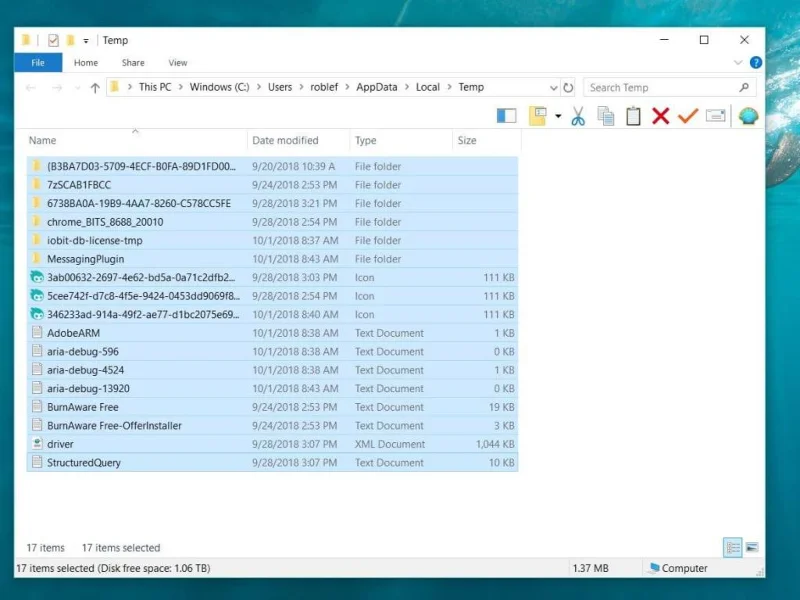Screen dimensions: 800x600
Task: Click the yellow folder options icon
Action: [x=538, y=116]
